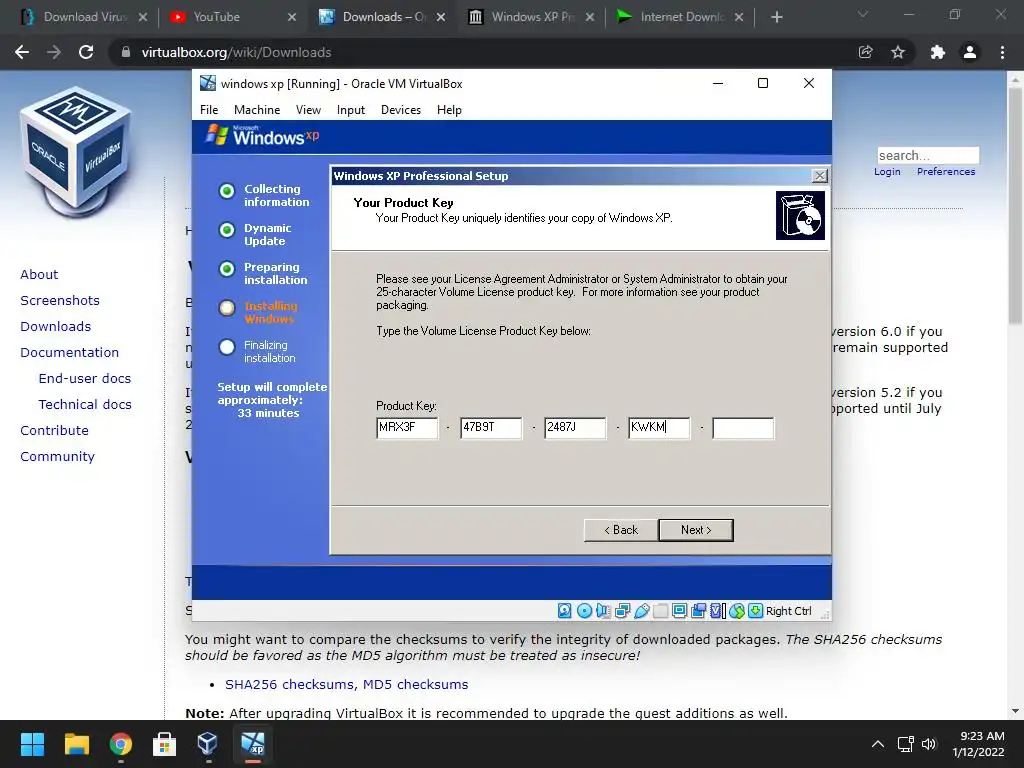
Task: Open the Chrome profile icon
Action: click(970, 52)
